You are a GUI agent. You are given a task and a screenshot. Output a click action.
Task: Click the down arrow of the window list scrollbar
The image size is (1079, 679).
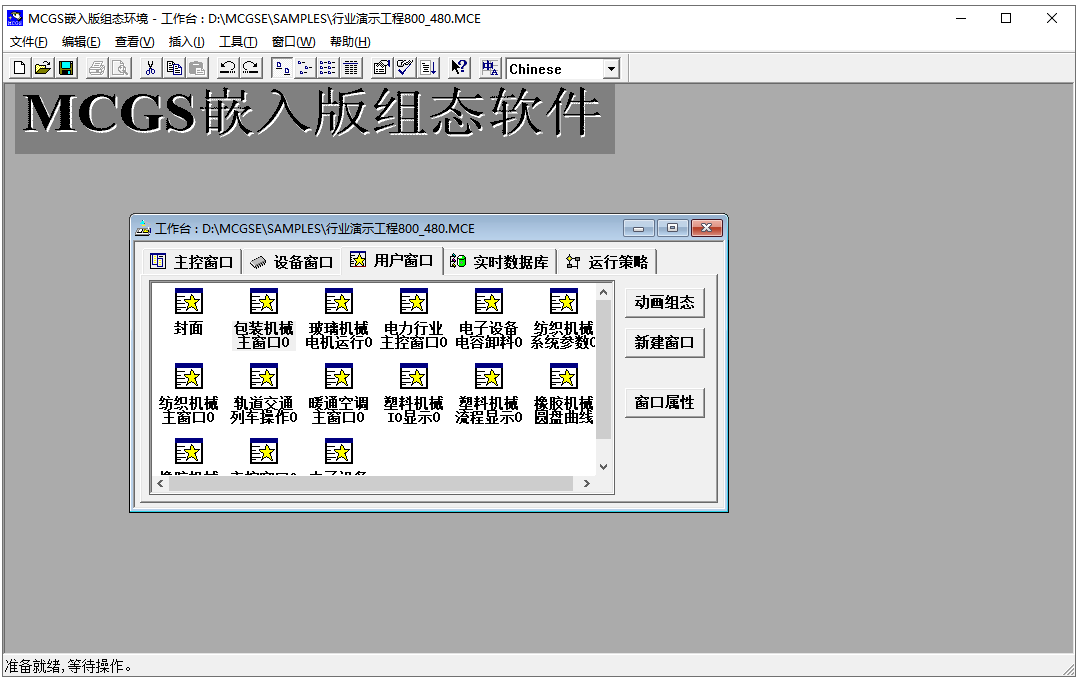pos(603,466)
